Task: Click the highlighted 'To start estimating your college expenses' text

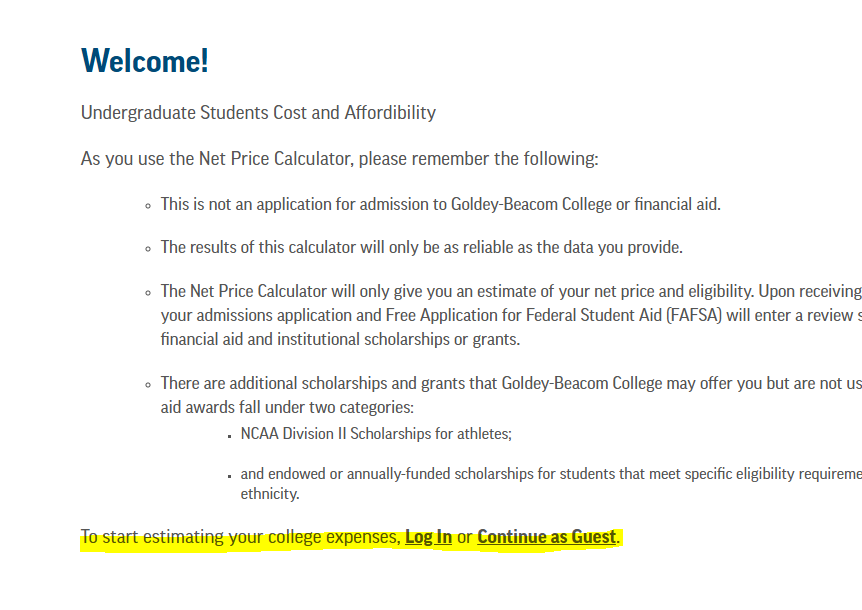Action: (x=240, y=537)
